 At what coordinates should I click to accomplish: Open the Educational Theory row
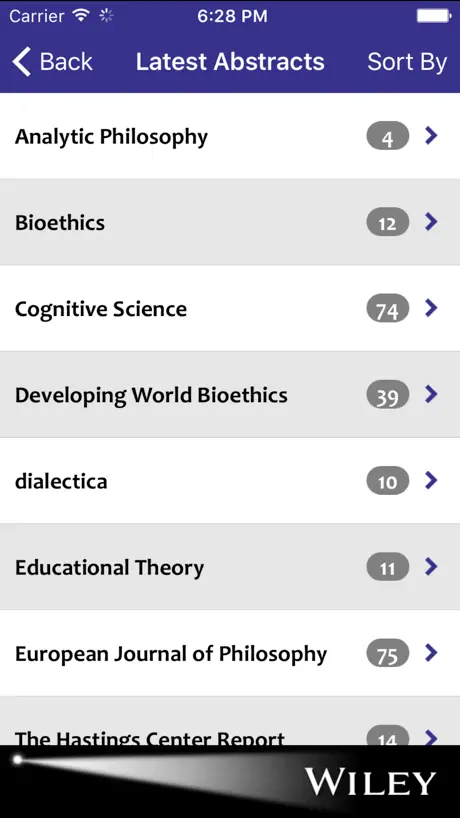pyautogui.click(x=230, y=567)
